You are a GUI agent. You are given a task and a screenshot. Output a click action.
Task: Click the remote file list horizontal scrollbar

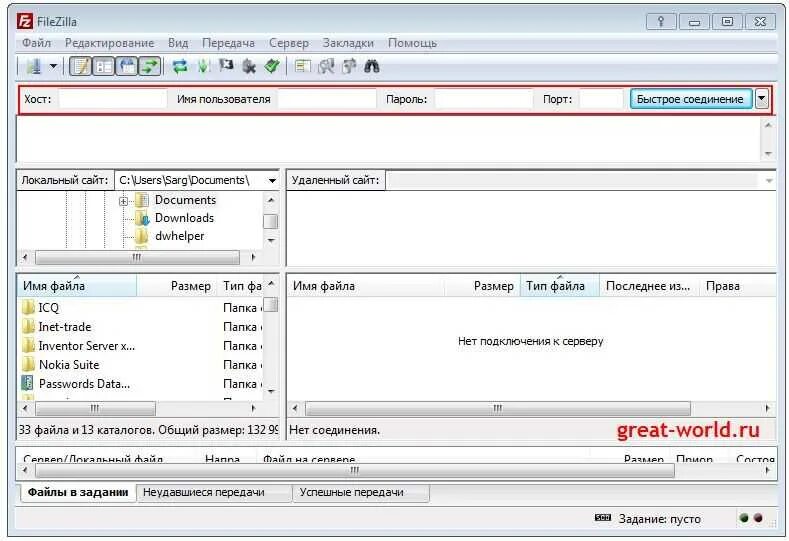498,408
